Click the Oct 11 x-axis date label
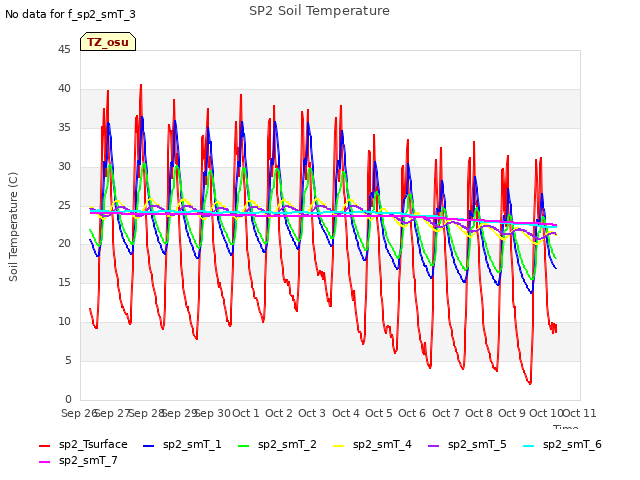This screenshot has height=480, width=640. [x=580, y=413]
